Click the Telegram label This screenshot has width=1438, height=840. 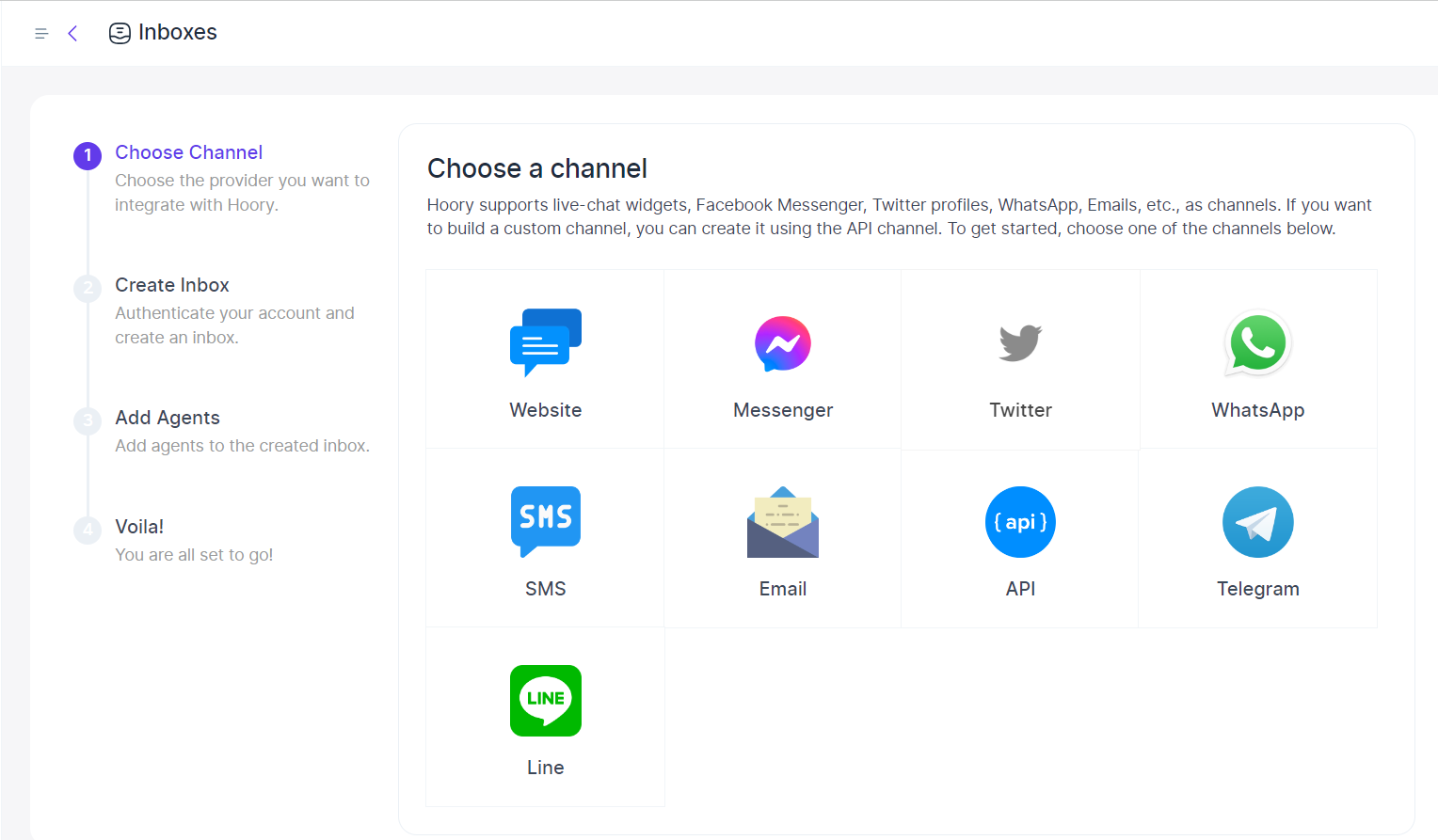(x=1258, y=589)
